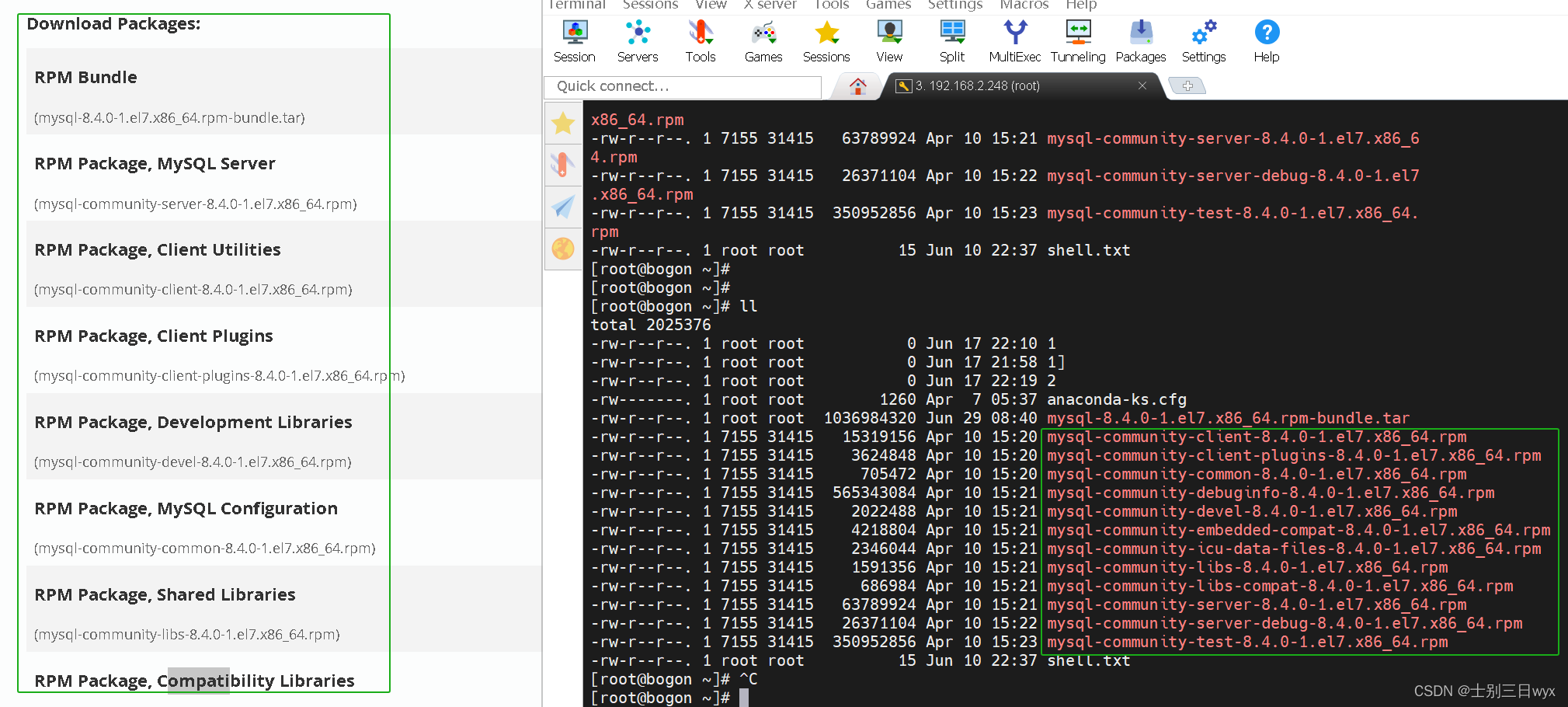Click mysql-8.4.0-1.el7.x86_64.rpm-bundle.tar file name on webpage
The height and width of the screenshot is (707, 1568).
[x=169, y=118]
